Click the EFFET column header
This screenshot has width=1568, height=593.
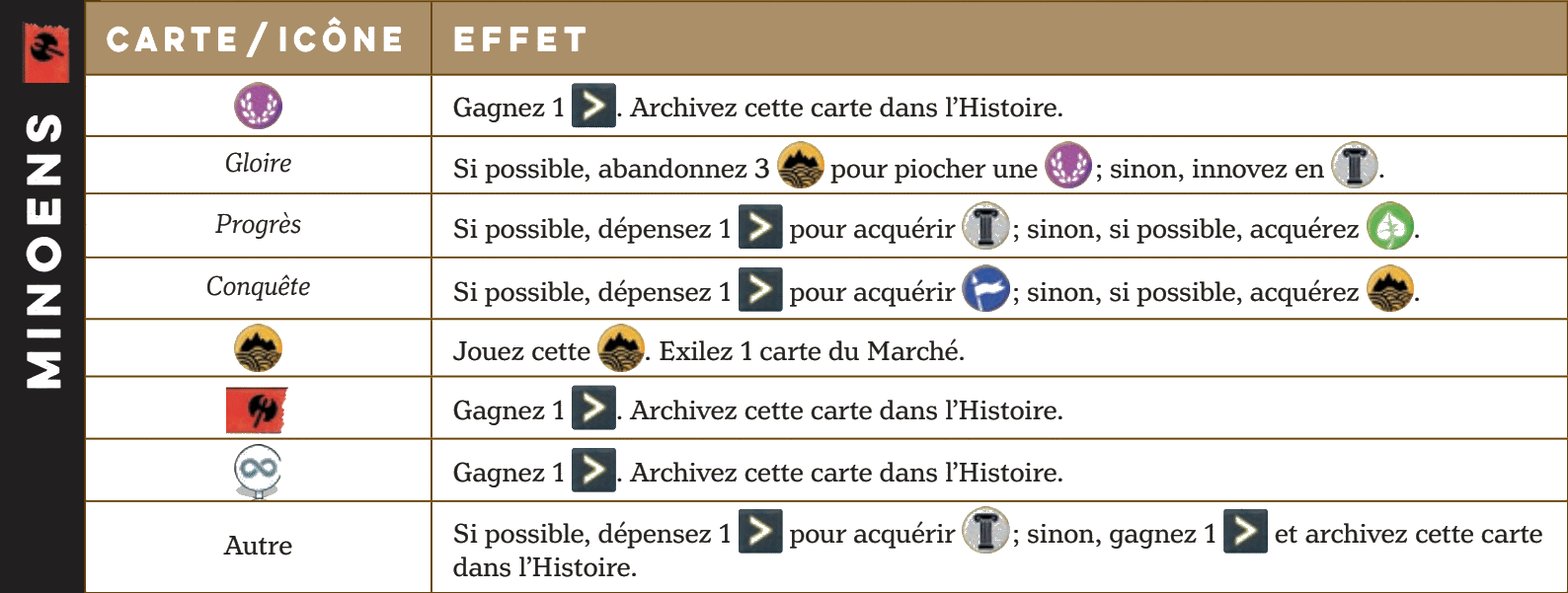(520, 39)
